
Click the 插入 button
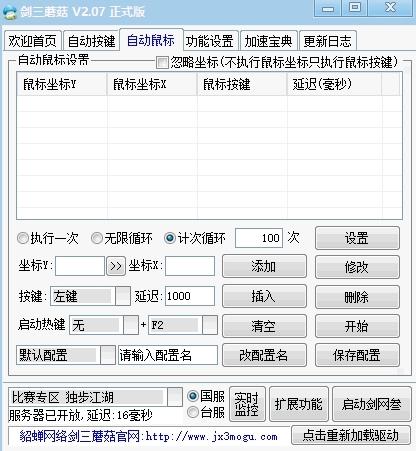[x=264, y=296]
